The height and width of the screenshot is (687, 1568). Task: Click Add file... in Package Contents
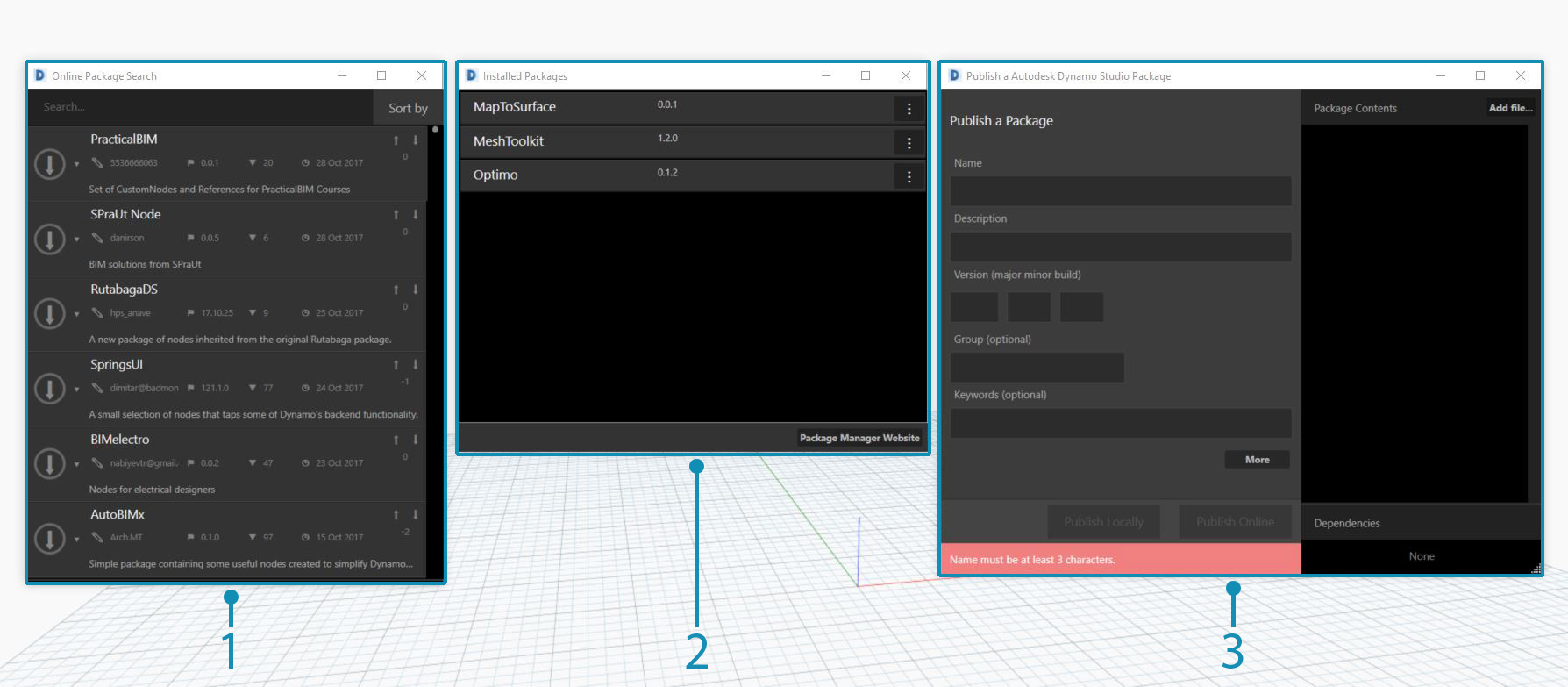click(x=1510, y=108)
